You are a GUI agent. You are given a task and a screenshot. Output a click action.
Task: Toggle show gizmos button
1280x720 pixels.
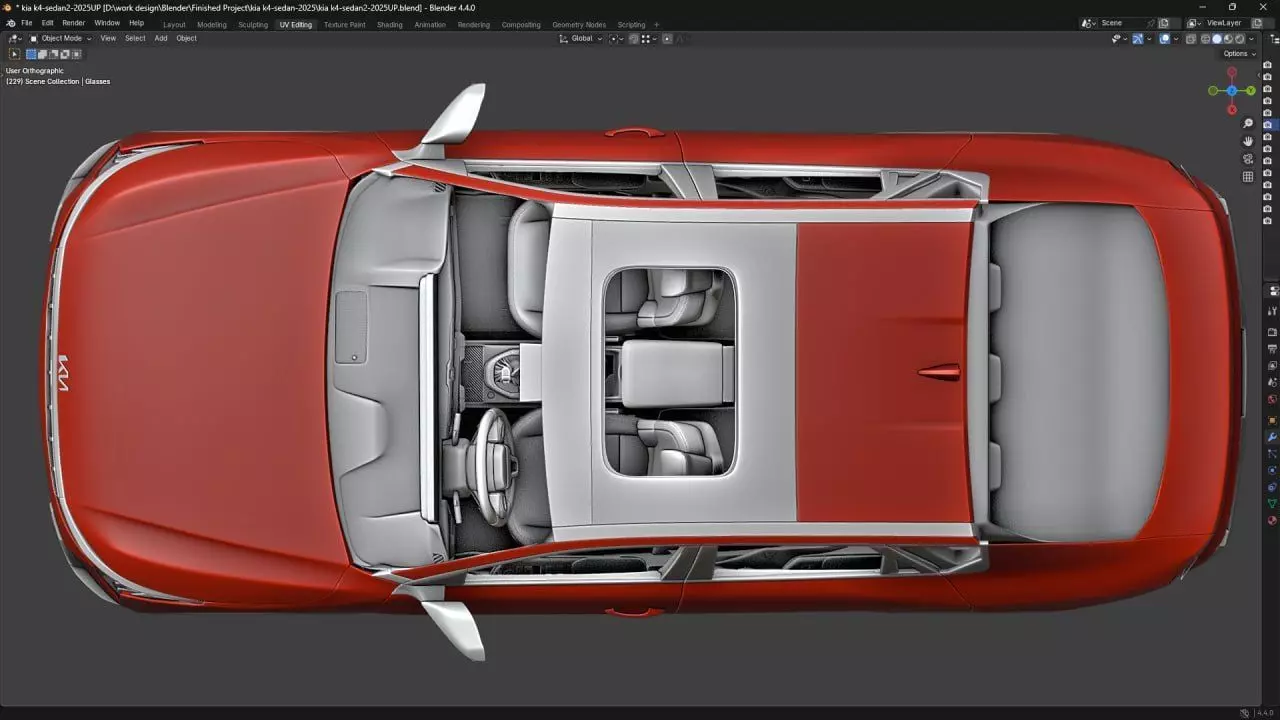[1138, 38]
